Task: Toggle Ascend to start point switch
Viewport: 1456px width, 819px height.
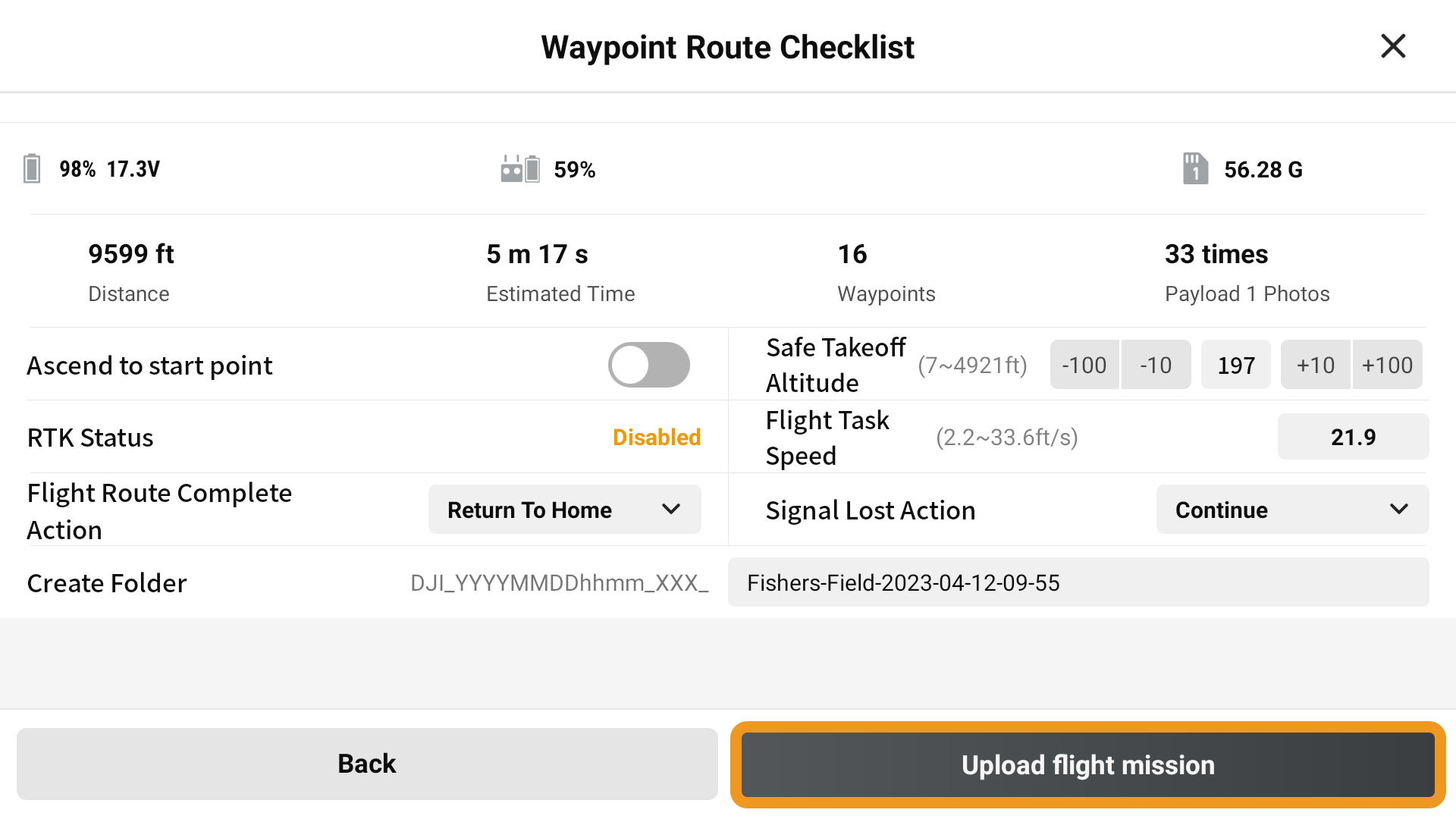Action: click(x=648, y=365)
